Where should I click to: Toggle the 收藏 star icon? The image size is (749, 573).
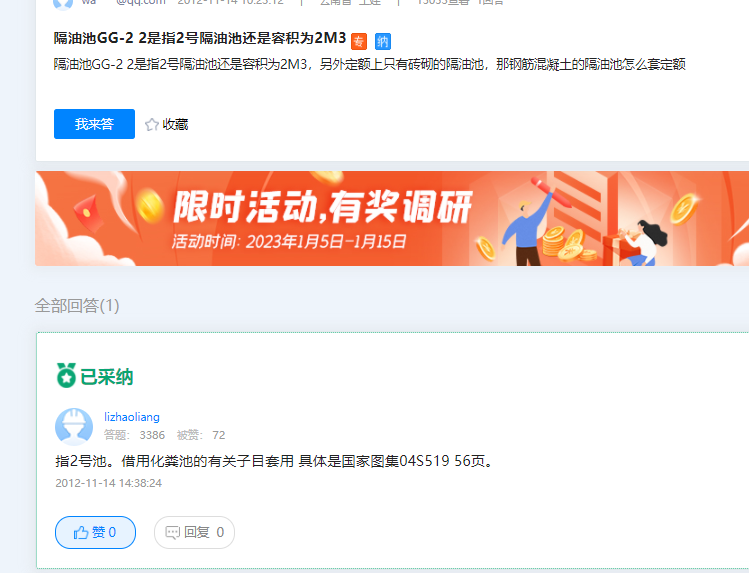152,125
